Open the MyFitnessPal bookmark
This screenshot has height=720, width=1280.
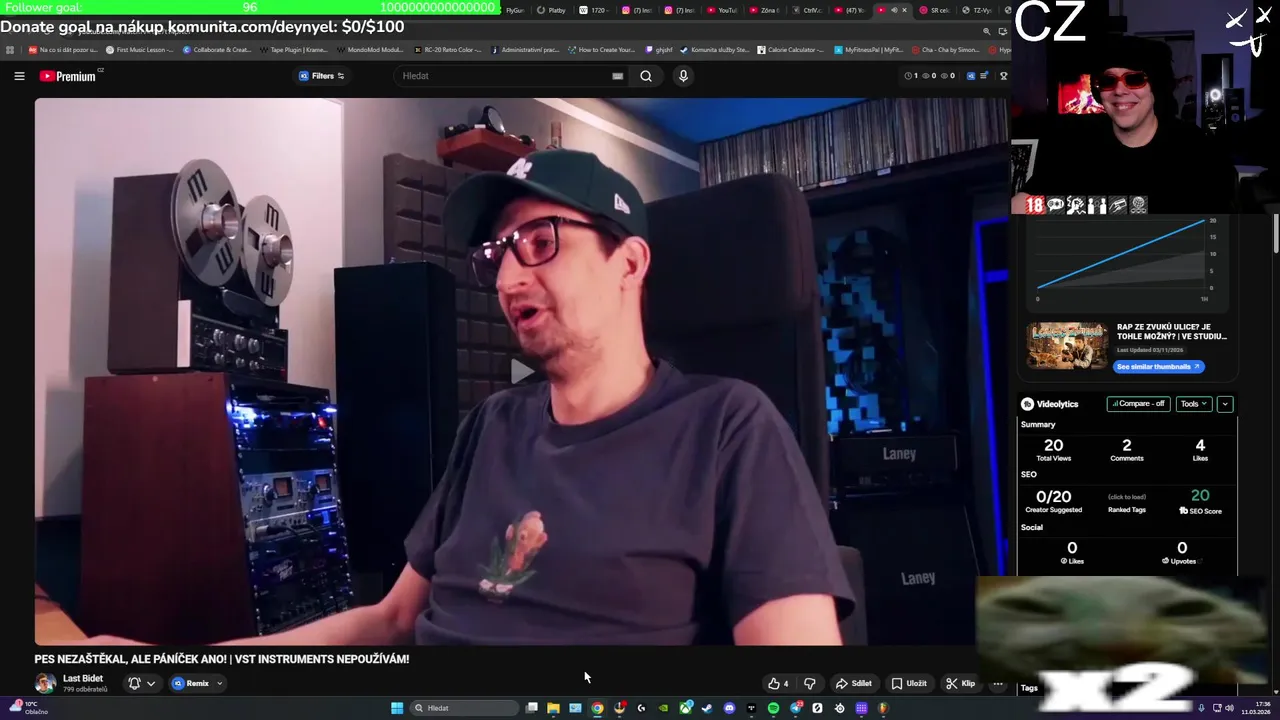point(868,49)
